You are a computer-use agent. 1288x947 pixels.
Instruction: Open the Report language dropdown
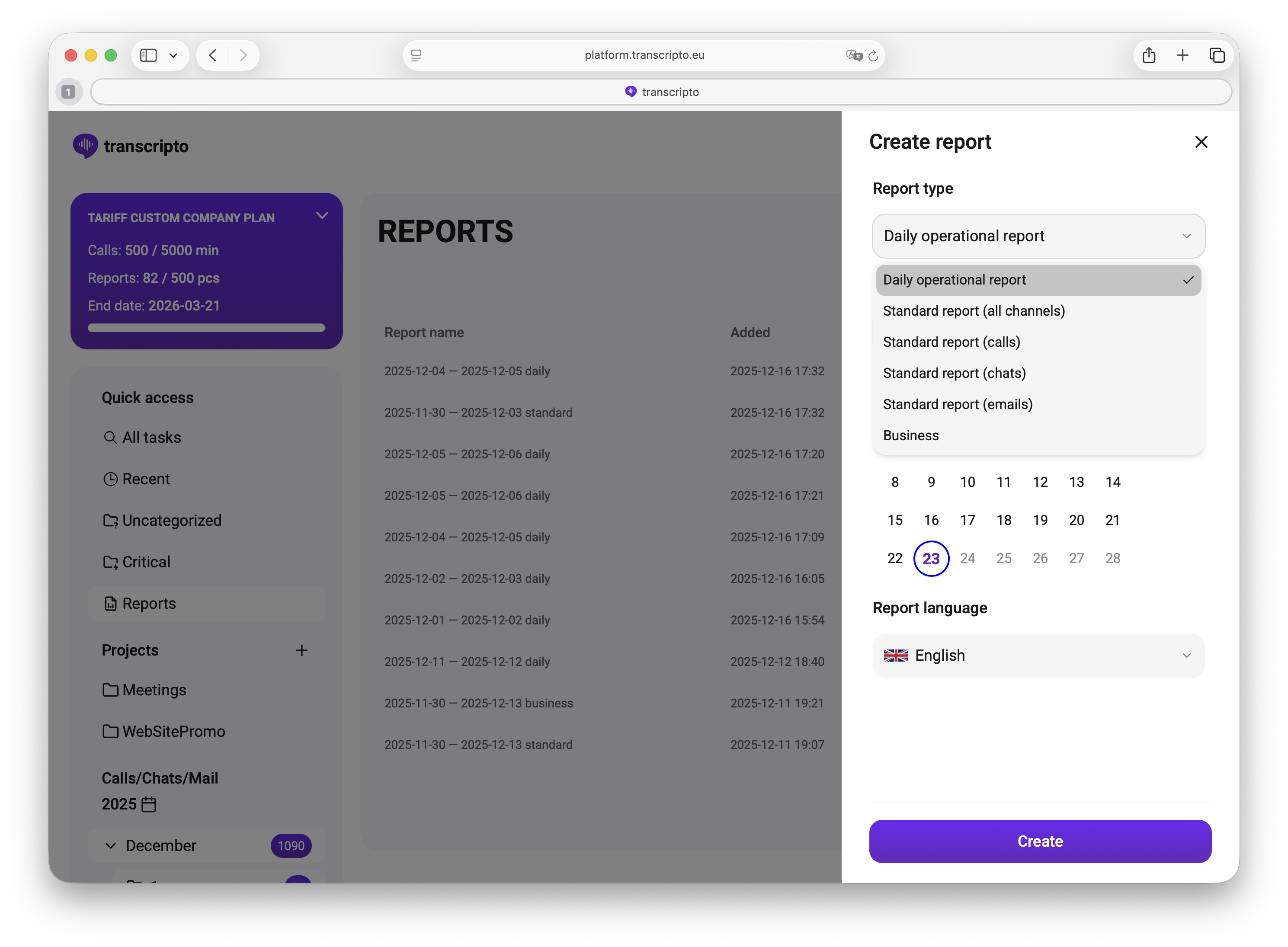[1038, 655]
